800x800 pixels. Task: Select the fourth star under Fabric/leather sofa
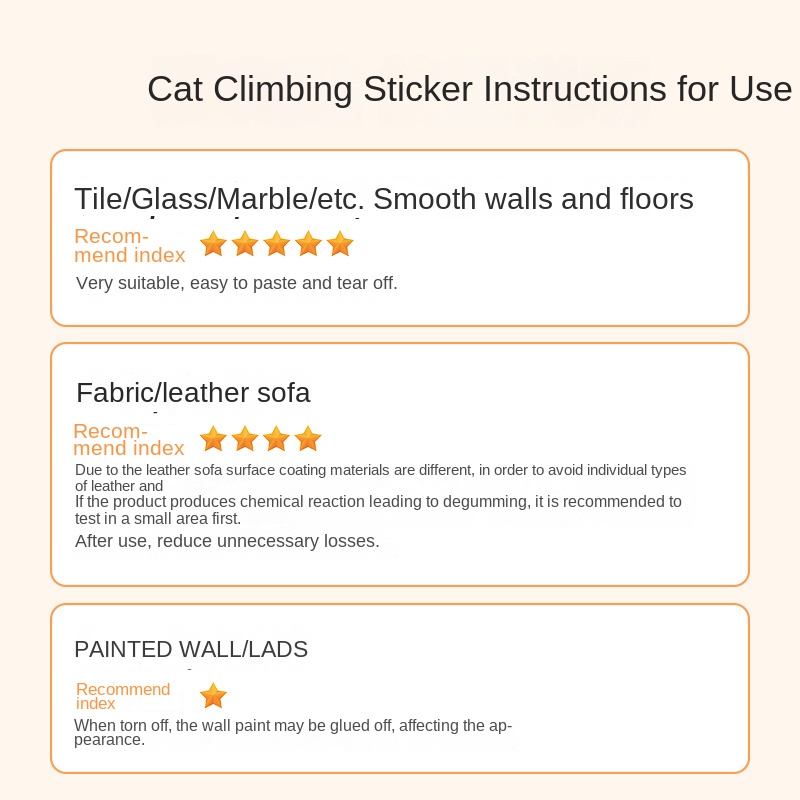point(308,439)
